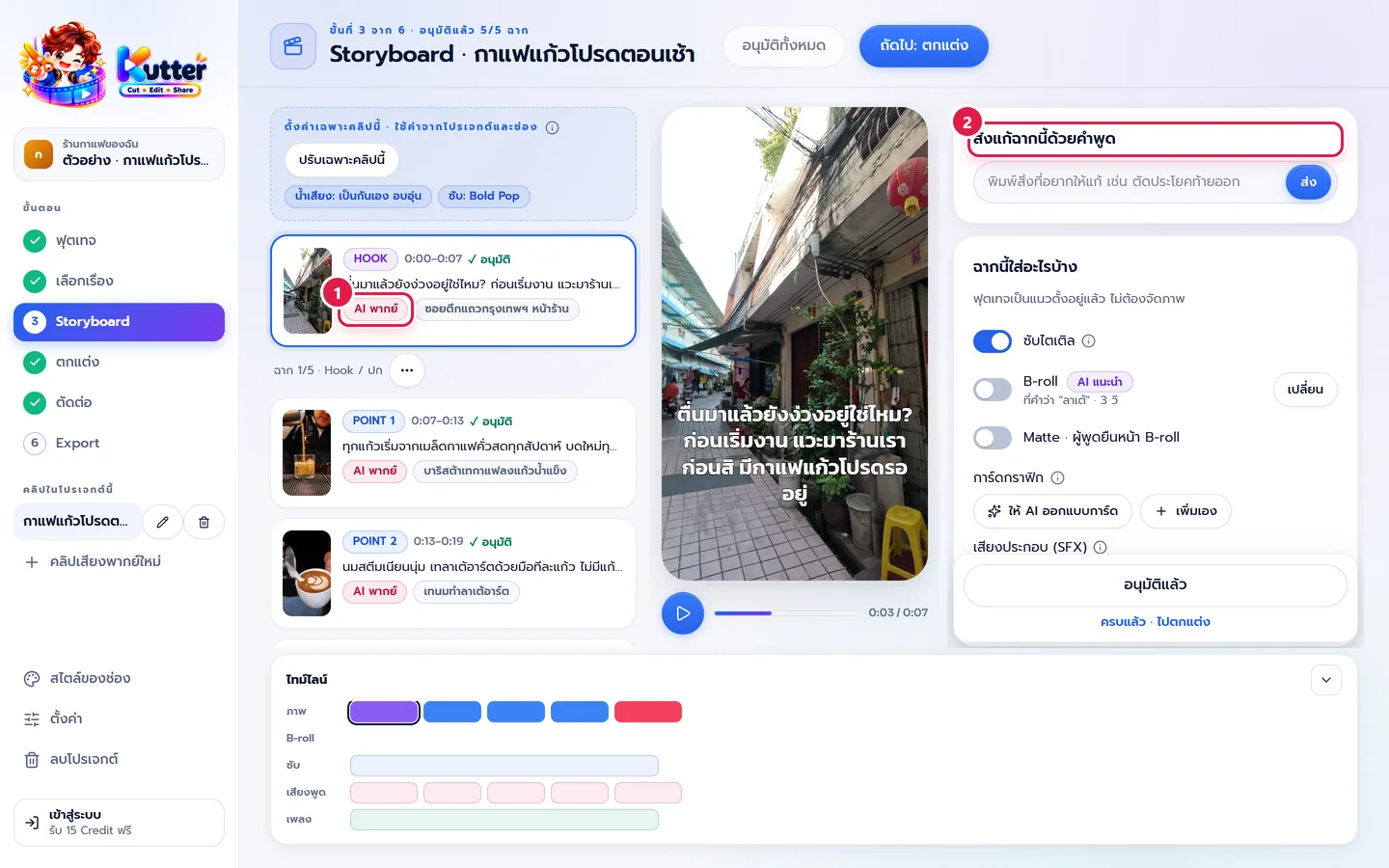Click the info icon beside เสียงประกอบ (SFX)

point(1101,547)
